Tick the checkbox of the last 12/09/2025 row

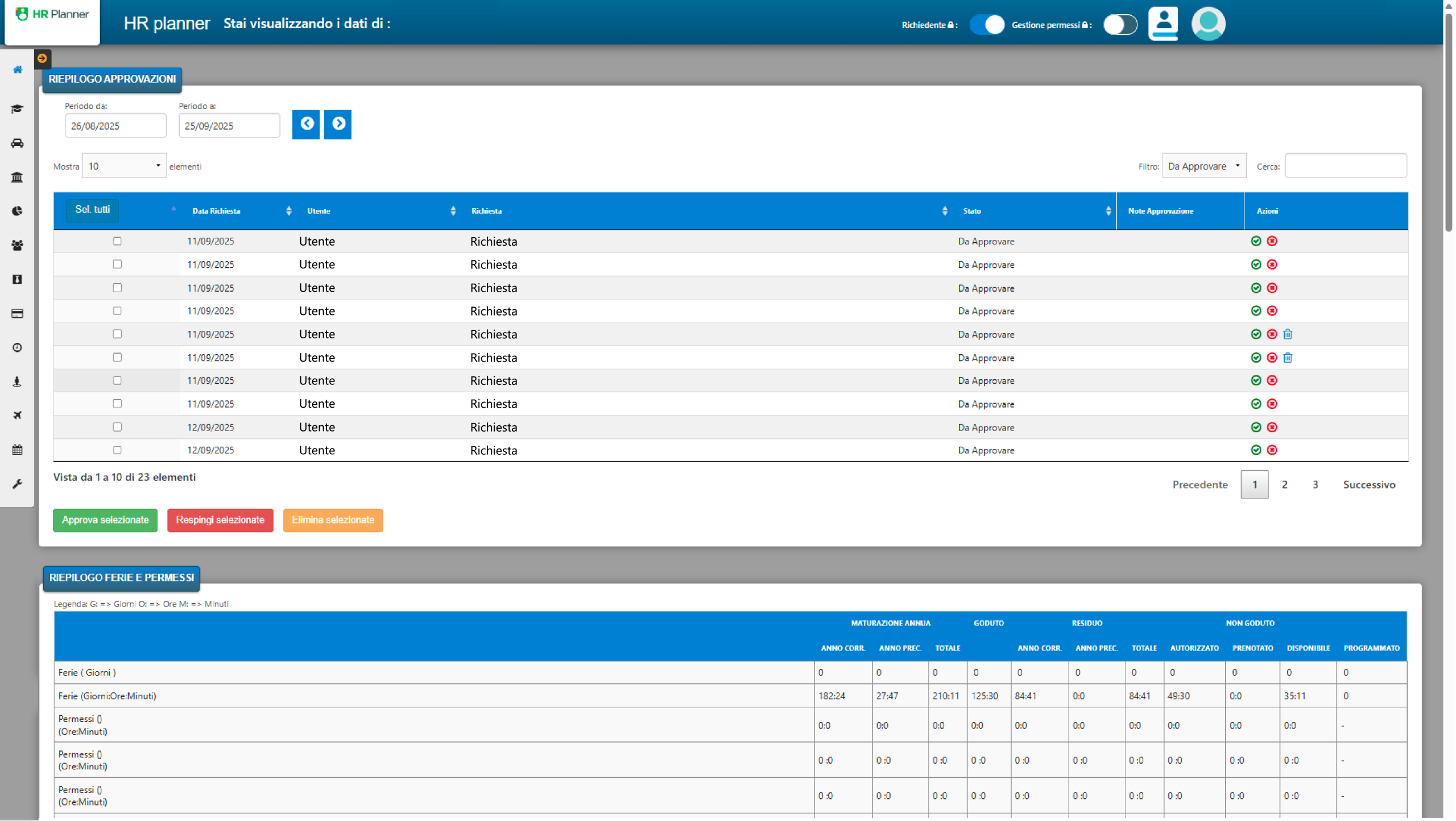point(117,450)
